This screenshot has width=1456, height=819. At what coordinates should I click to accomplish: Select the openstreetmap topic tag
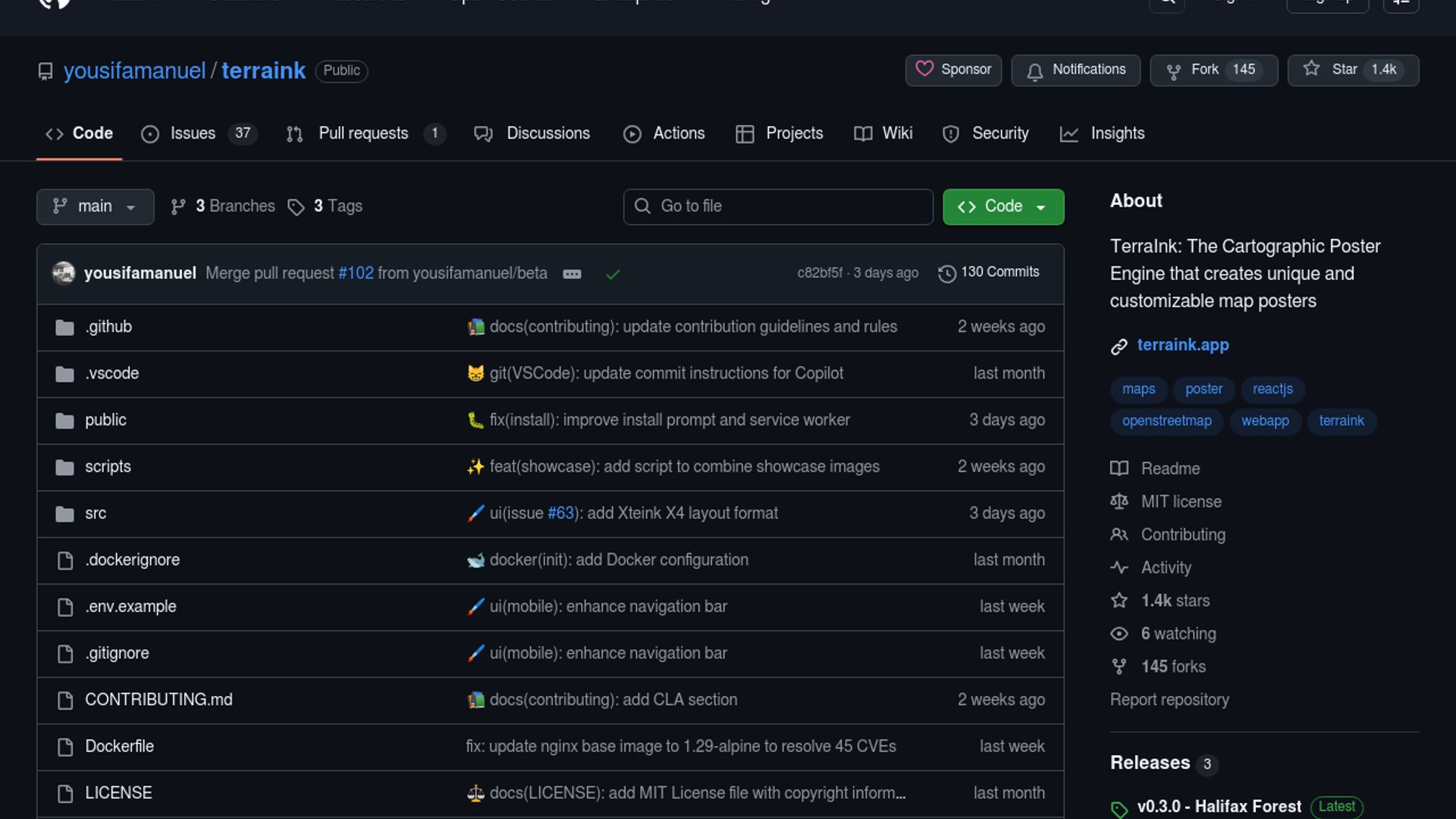(x=1166, y=421)
